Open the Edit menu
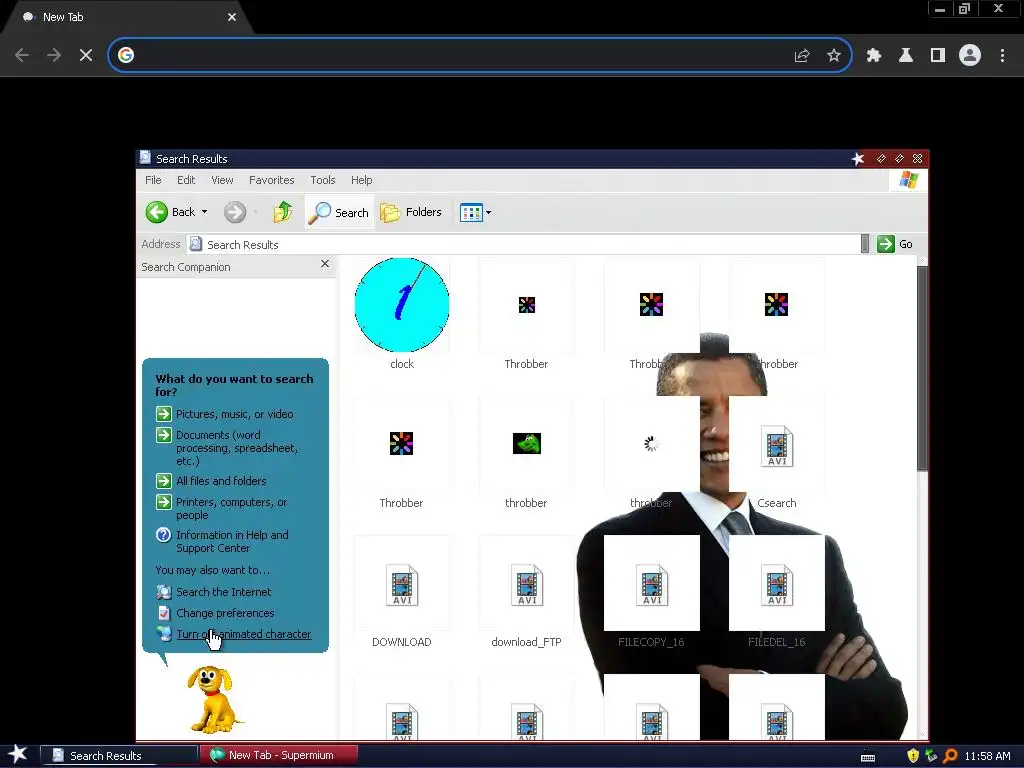This screenshot has width=1024, height=768. pyautogui.click(x=186, y=180)
